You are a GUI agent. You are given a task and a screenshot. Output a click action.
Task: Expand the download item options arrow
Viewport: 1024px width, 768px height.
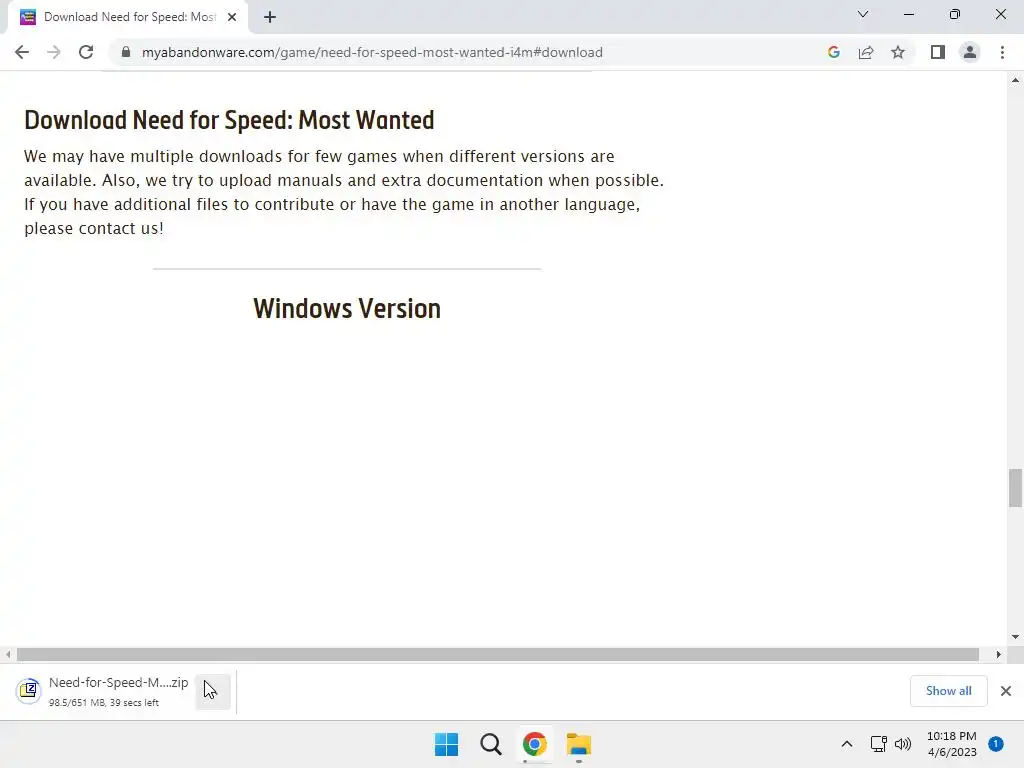click(213, 691)
